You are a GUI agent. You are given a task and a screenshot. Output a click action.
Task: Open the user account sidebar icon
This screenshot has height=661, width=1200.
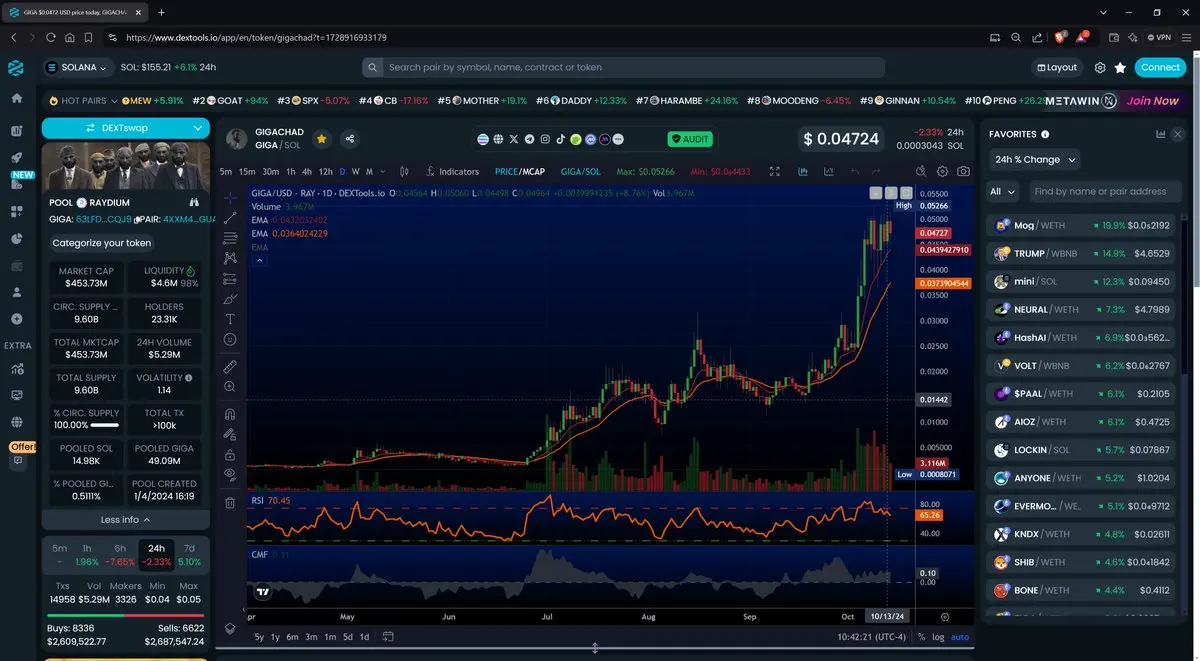coord(16,293)
